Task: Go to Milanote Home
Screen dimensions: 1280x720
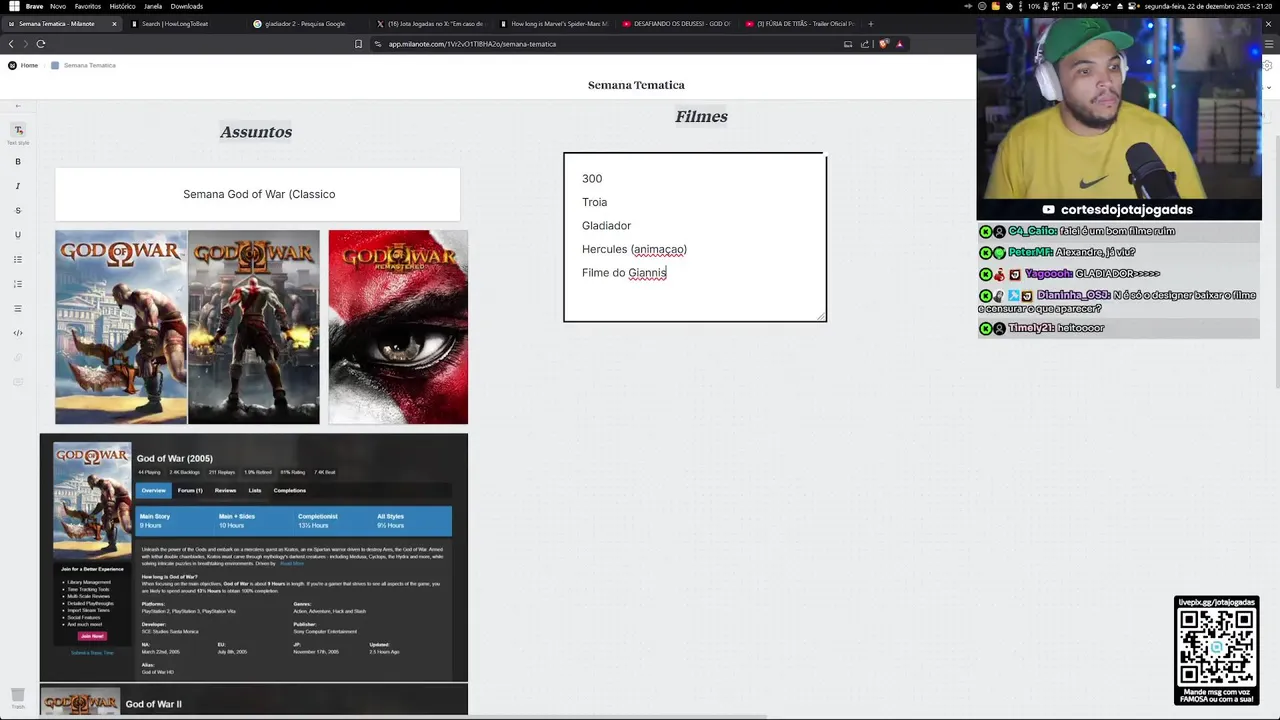Action: [23, 65]
